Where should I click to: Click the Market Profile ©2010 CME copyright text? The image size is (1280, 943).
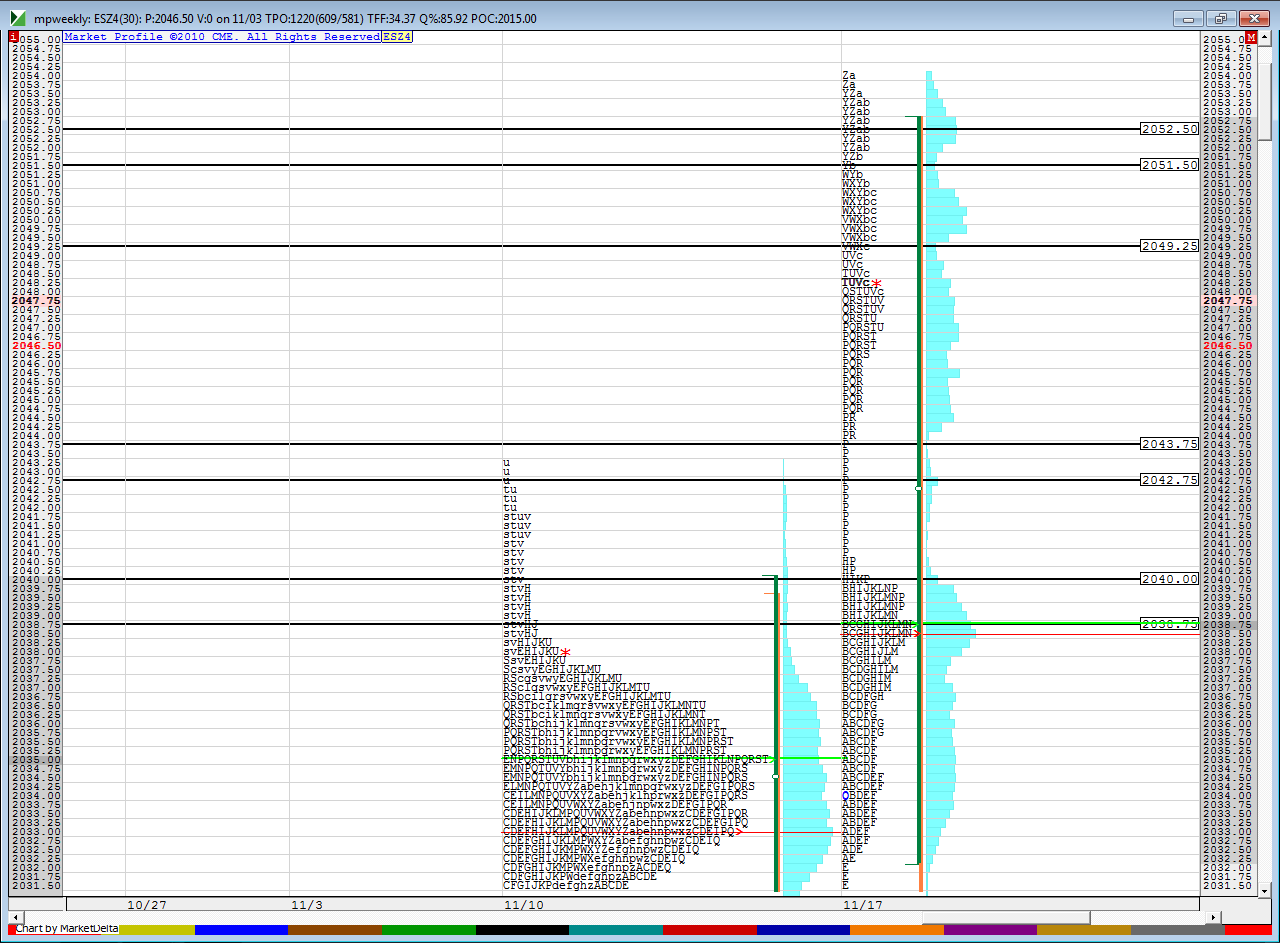222,36
